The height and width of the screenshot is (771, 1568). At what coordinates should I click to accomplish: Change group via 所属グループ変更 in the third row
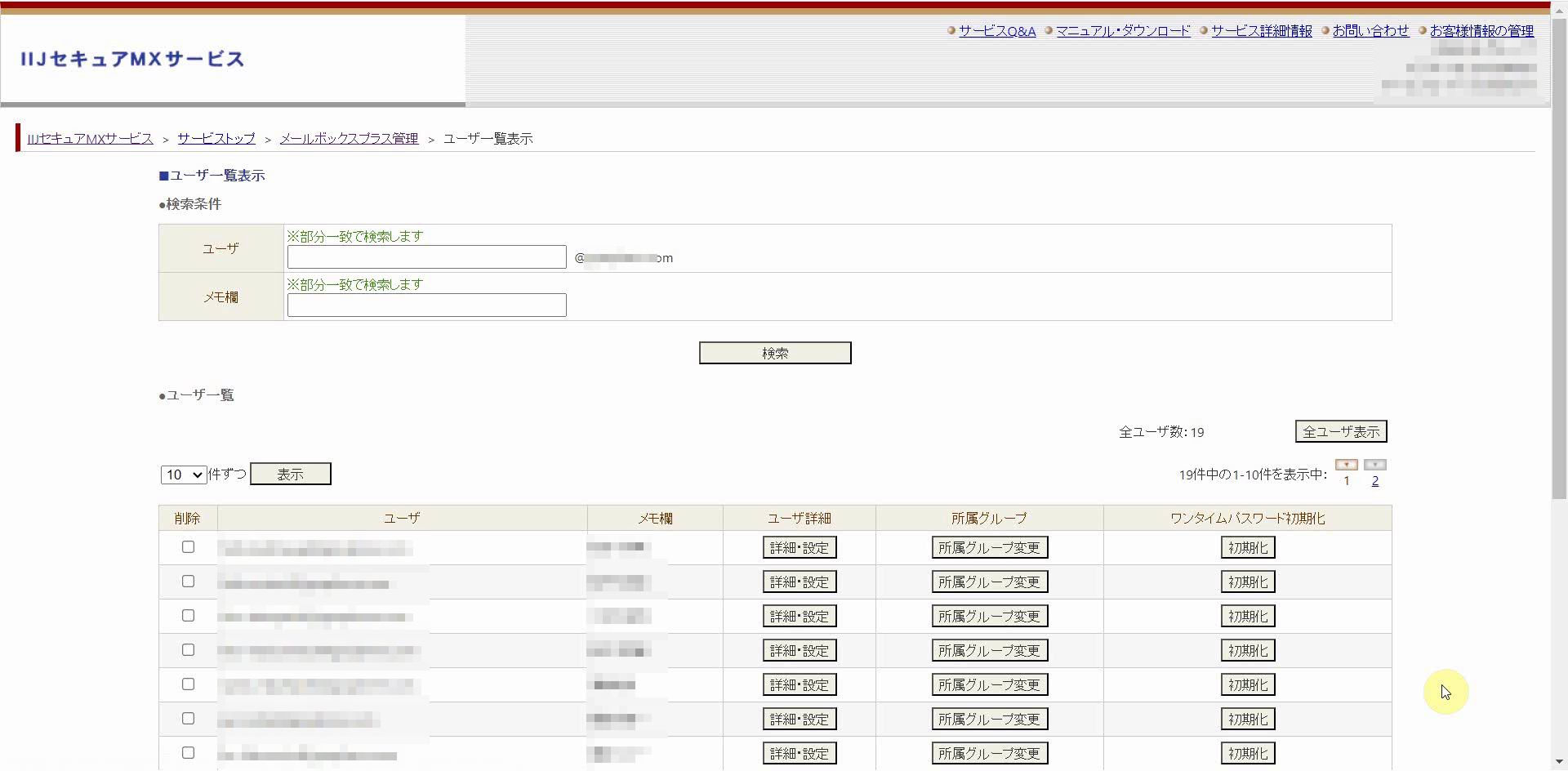tap(990, 616)
